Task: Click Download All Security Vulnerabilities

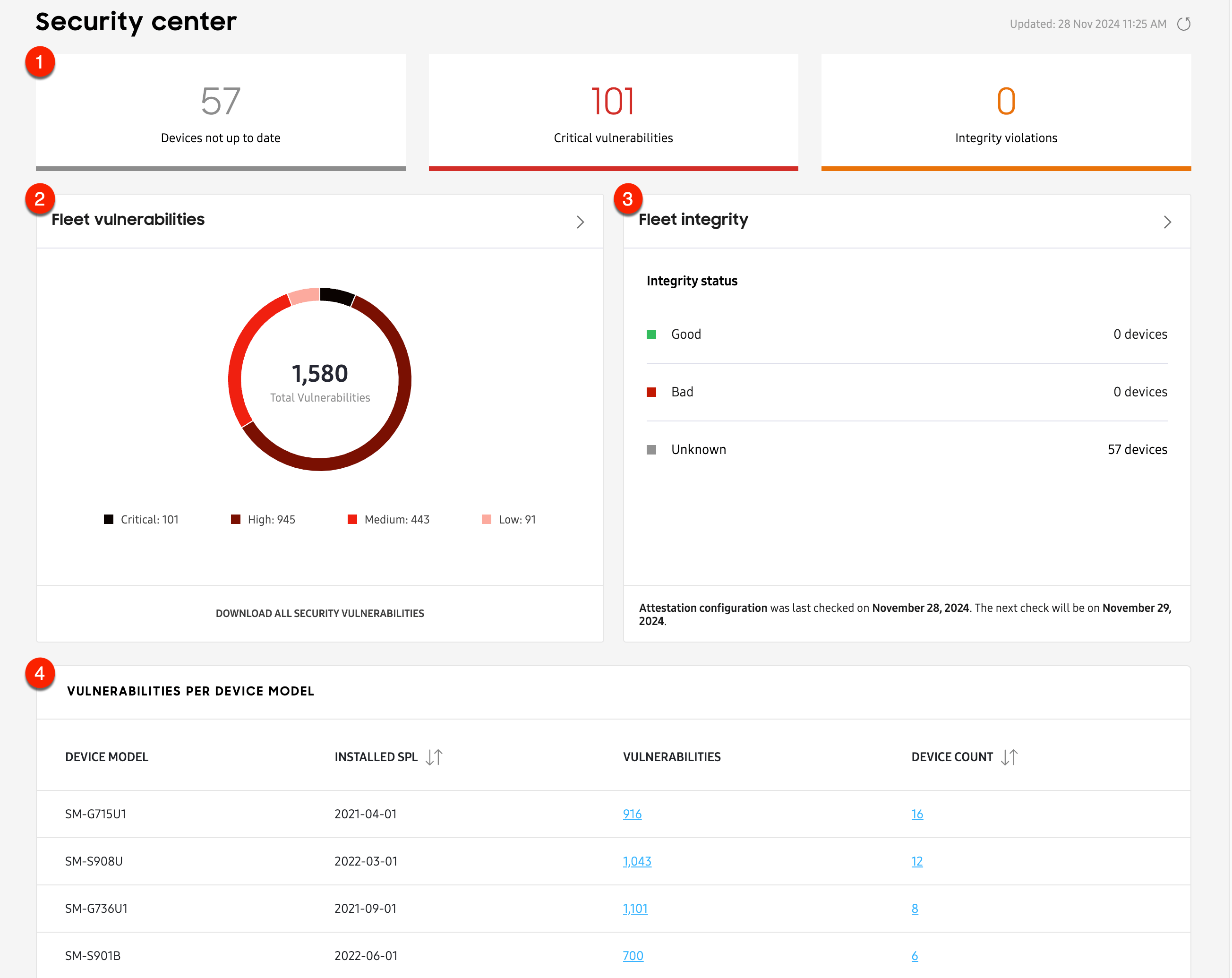Action: point(319,613)
